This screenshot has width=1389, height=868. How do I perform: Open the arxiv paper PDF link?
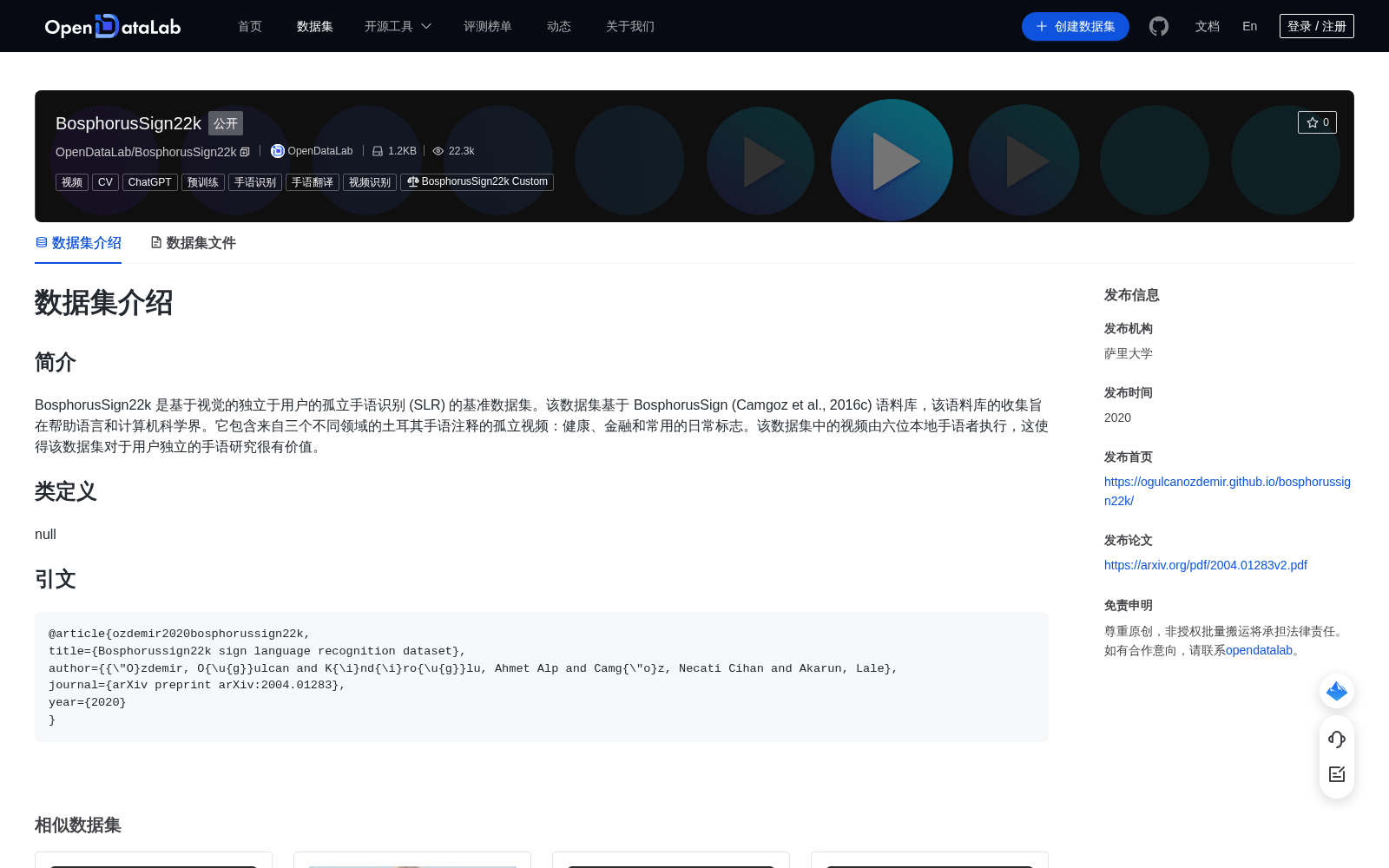click(x=1206, y=565)
